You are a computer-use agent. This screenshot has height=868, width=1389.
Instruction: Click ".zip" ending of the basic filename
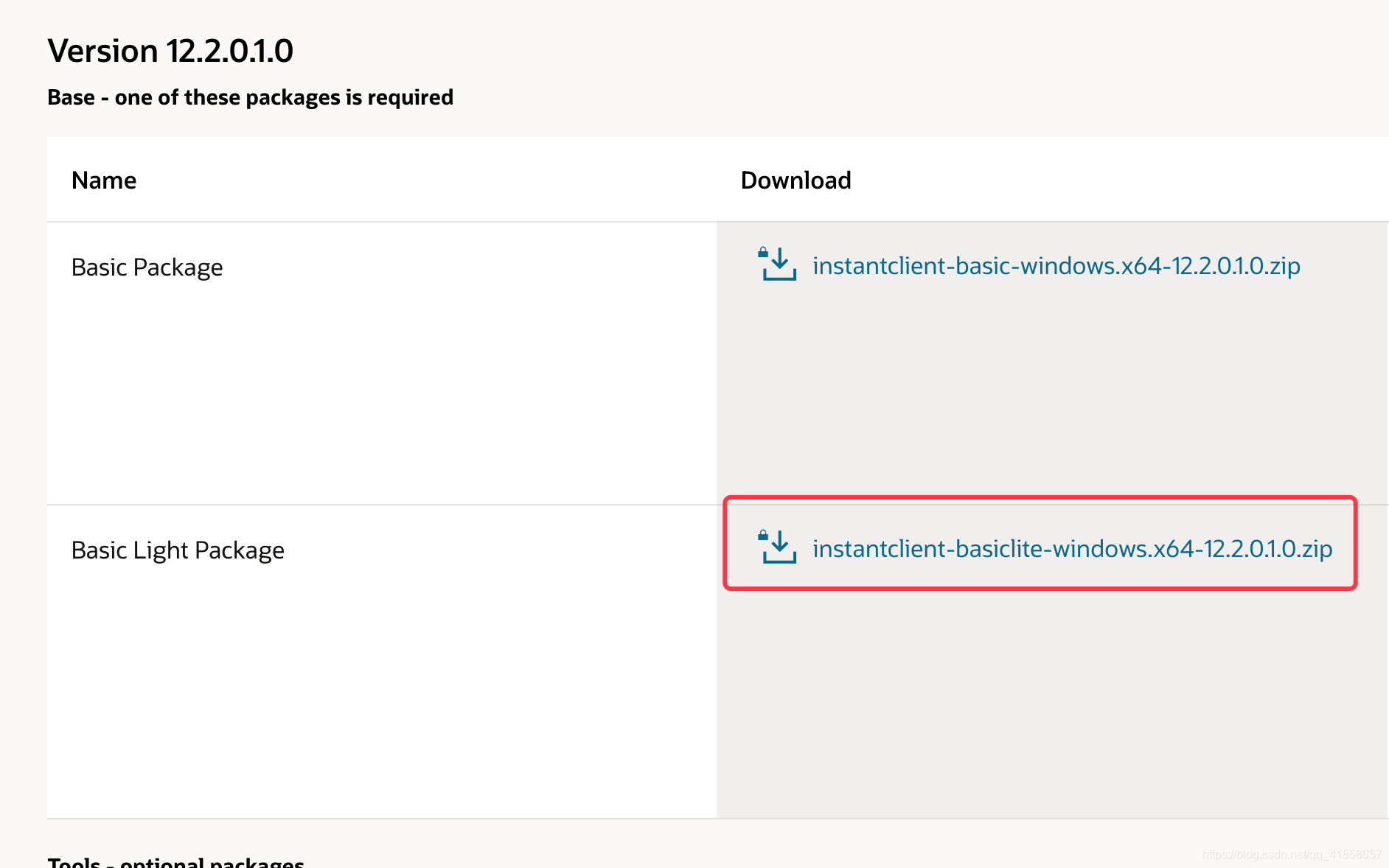(x=1282, y=266)
